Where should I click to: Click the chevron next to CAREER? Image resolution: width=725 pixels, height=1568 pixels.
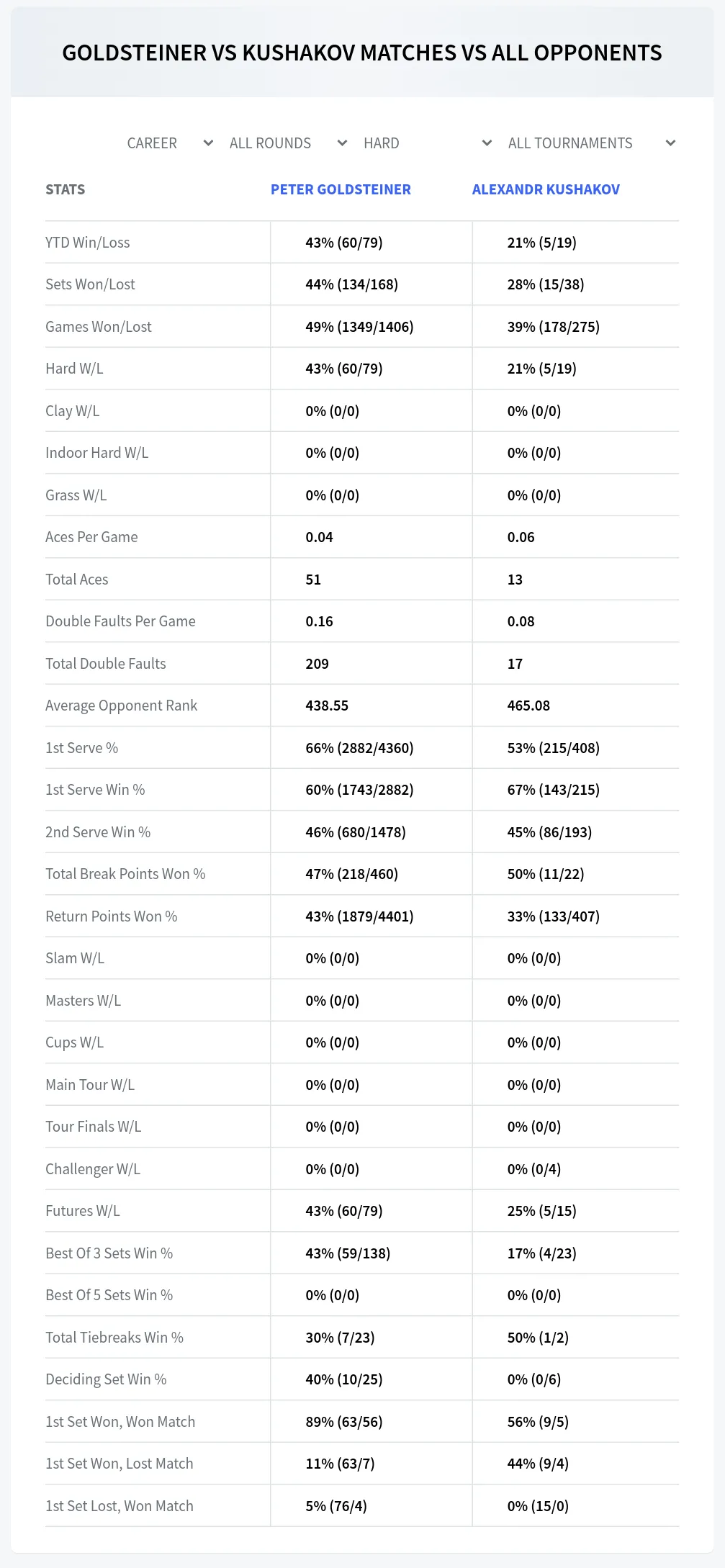(208, 143)
